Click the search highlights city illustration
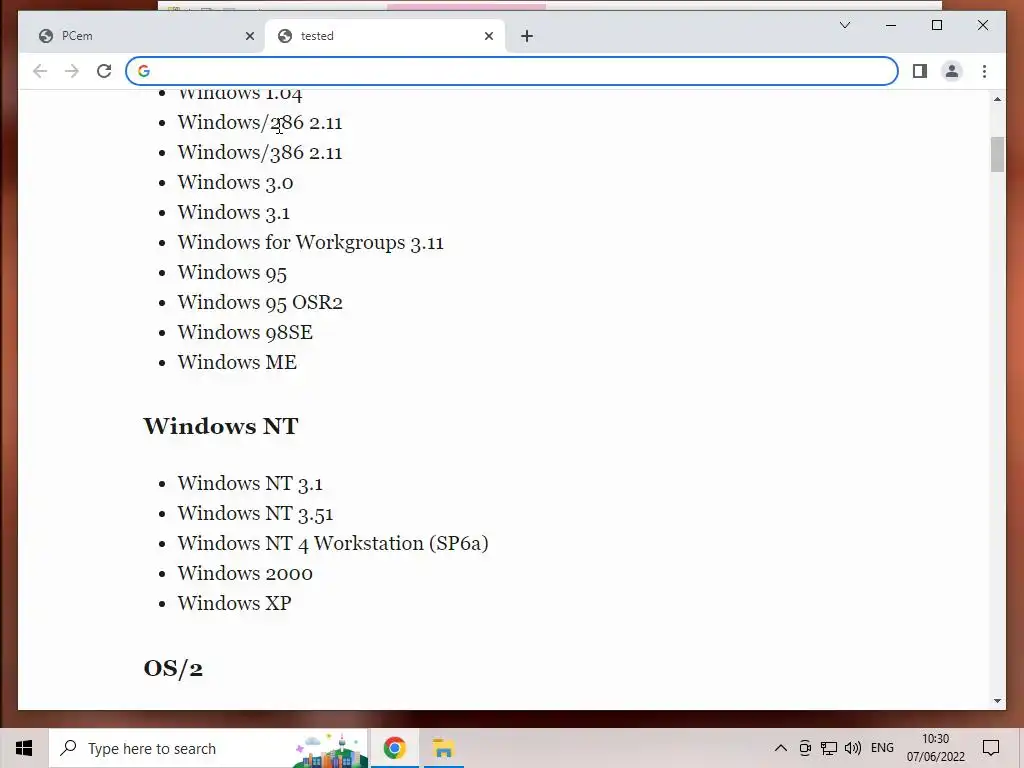 330,750
